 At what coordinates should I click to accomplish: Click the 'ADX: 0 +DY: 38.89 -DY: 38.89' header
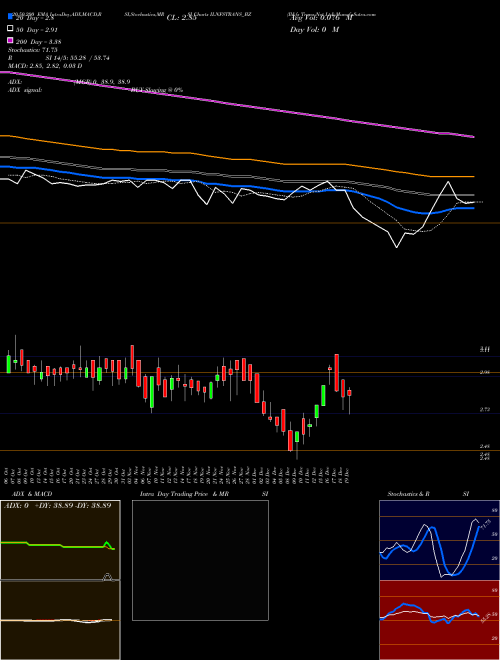(x=58, y=505)
